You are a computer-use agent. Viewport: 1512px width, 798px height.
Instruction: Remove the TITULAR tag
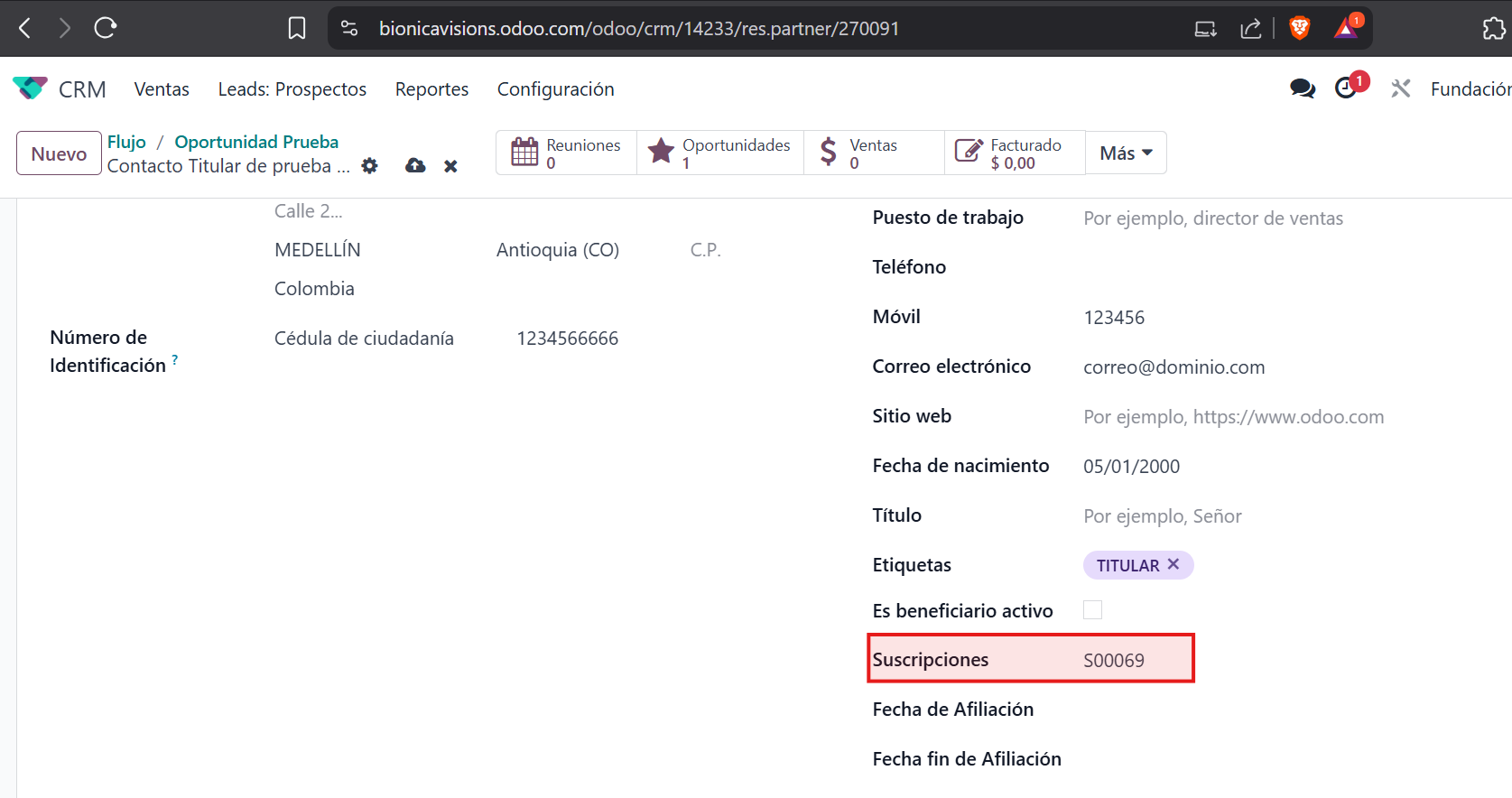coord(1173,564)
